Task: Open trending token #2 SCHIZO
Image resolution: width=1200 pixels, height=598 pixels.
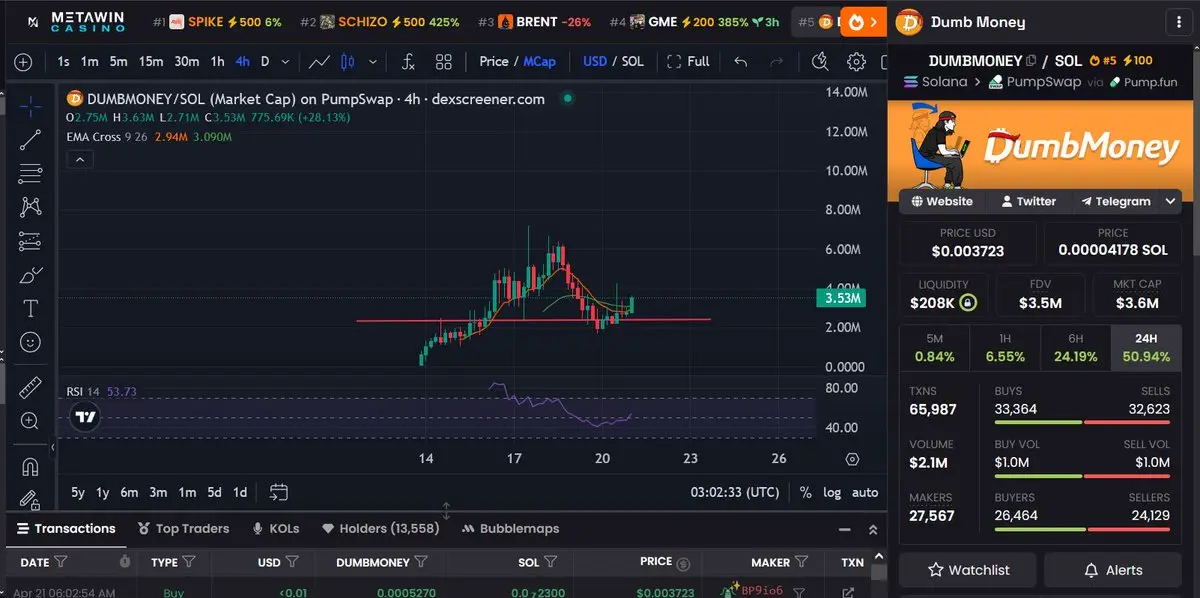Action: click(382, 22)
